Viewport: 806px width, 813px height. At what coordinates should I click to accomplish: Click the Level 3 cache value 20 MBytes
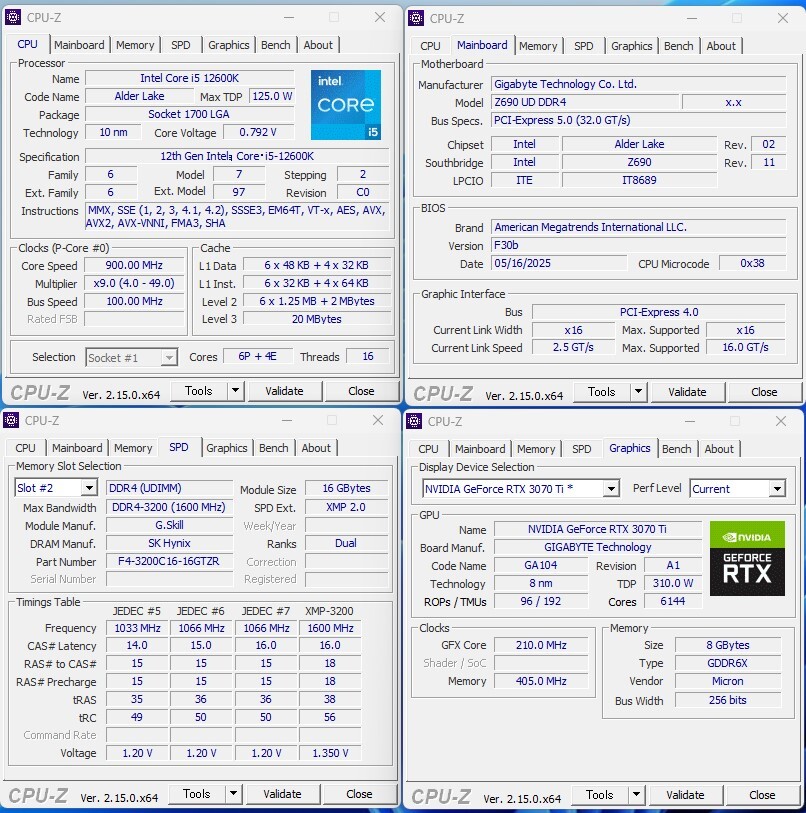316,319
